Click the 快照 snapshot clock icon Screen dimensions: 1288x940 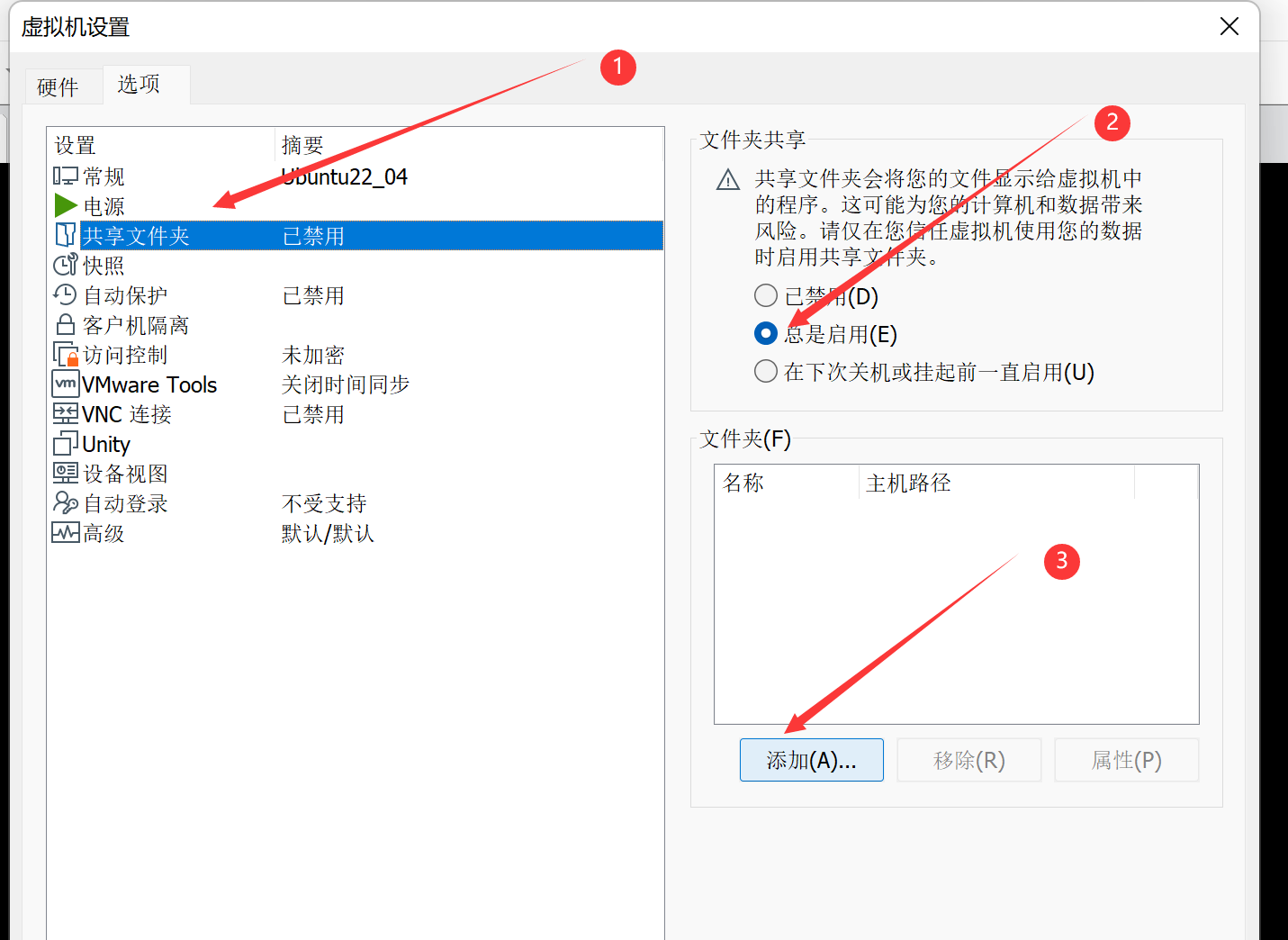point(66,265)
